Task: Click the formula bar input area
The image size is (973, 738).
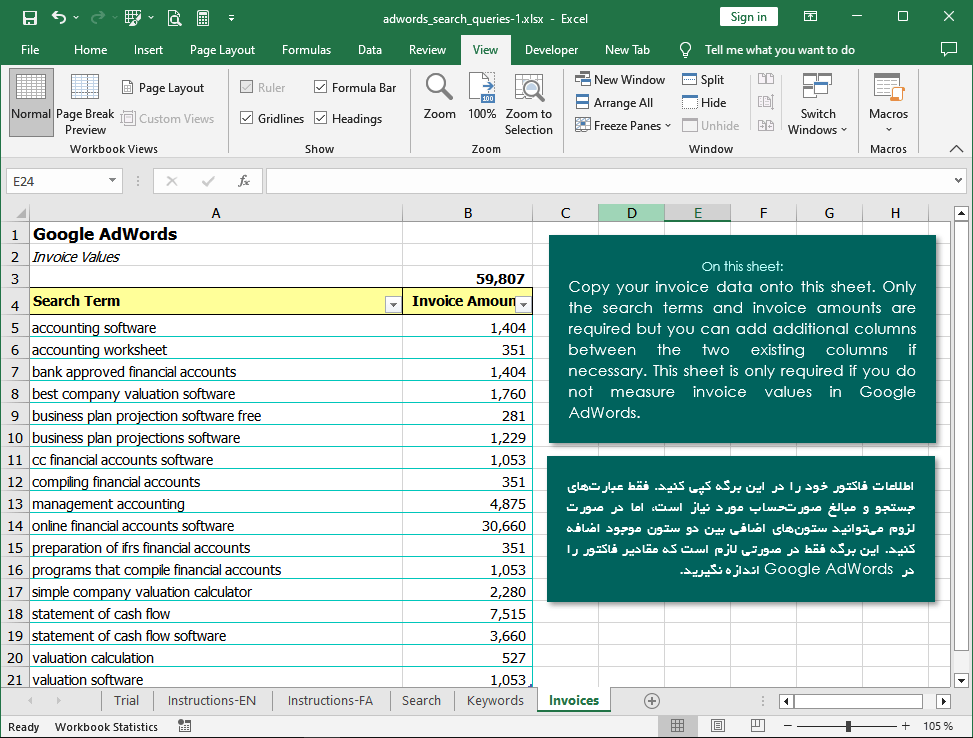Action: (608, 181)
